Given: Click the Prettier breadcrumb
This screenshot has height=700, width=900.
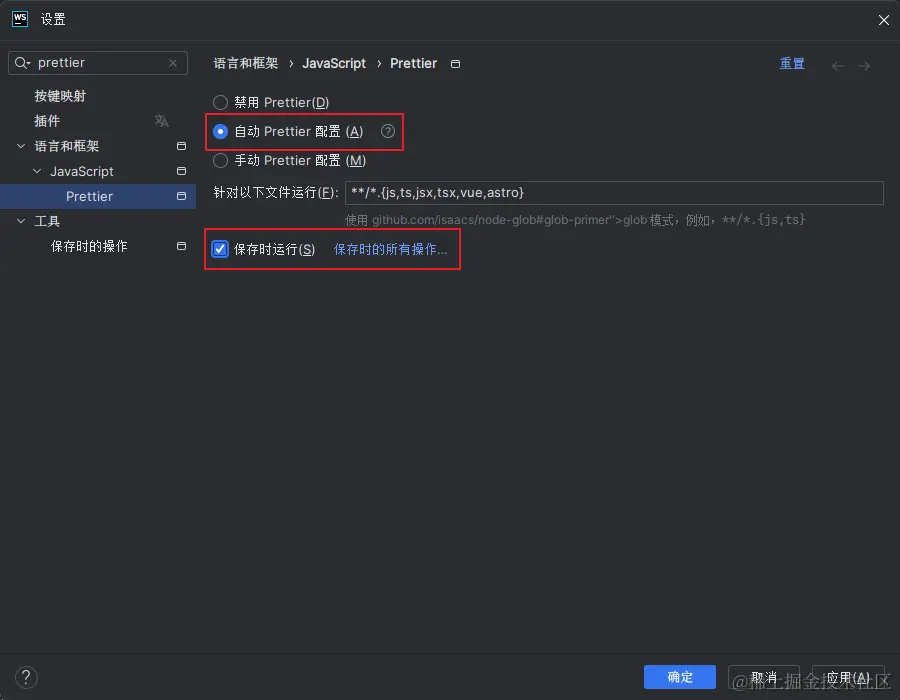Looking at the screenshot, I should coord(413,63).
